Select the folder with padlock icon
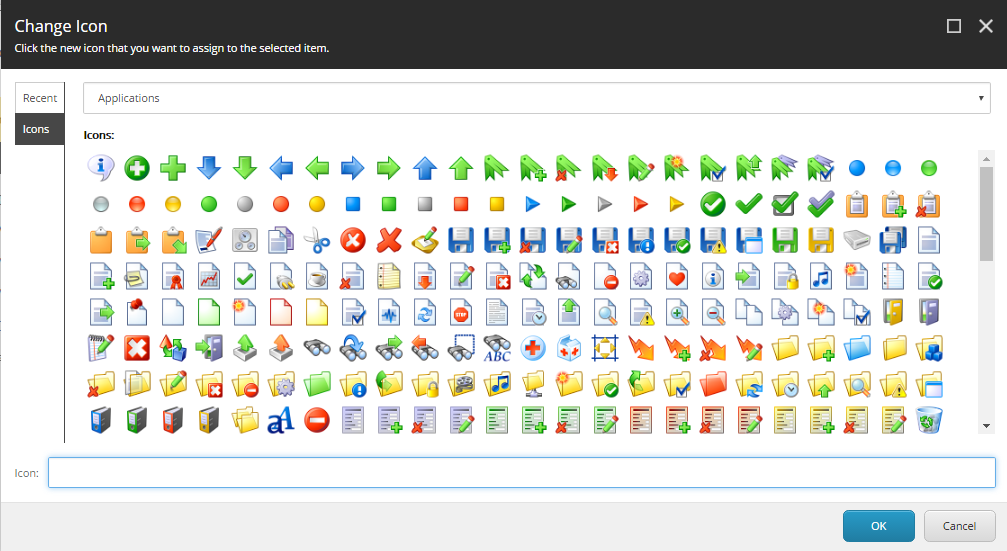The height and width of the screenshot is (551, 1007). click(x=425, y=385)
